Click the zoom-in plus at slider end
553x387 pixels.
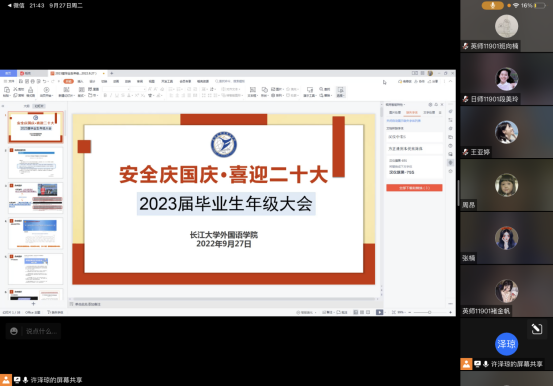(x=450, y=312)
